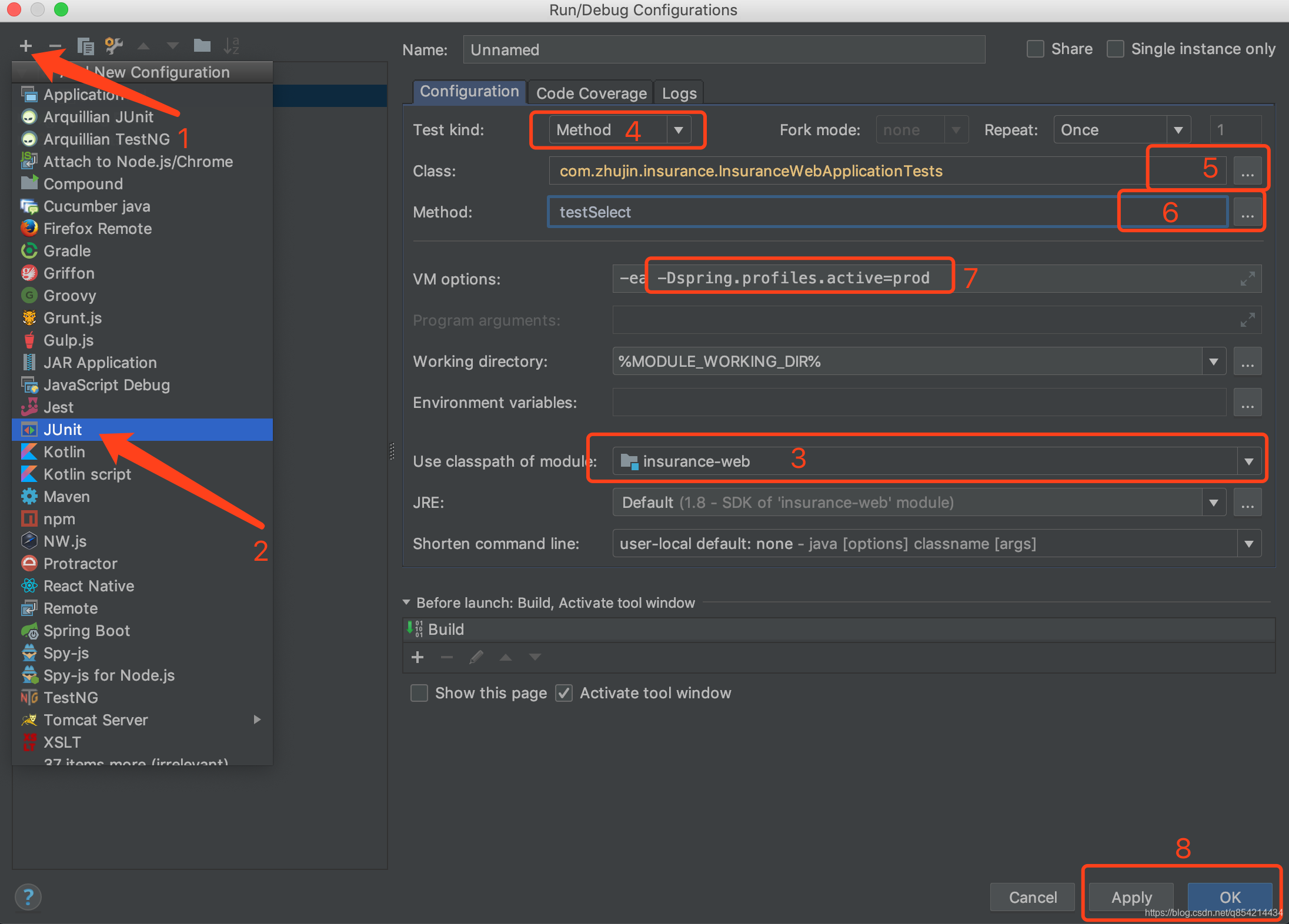
Task: Open the Test kind dropdown
Action: [x=679, y=130]
